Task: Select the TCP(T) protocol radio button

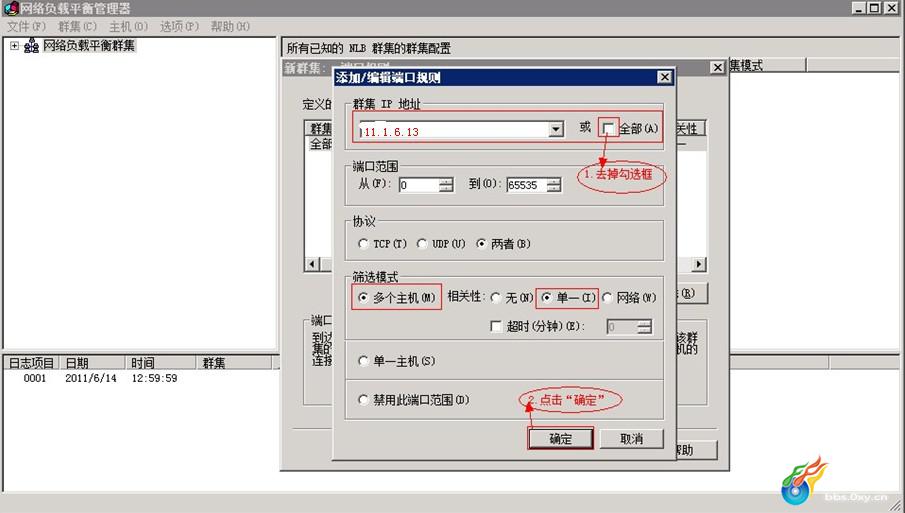Action: click(x=363, y=244)
